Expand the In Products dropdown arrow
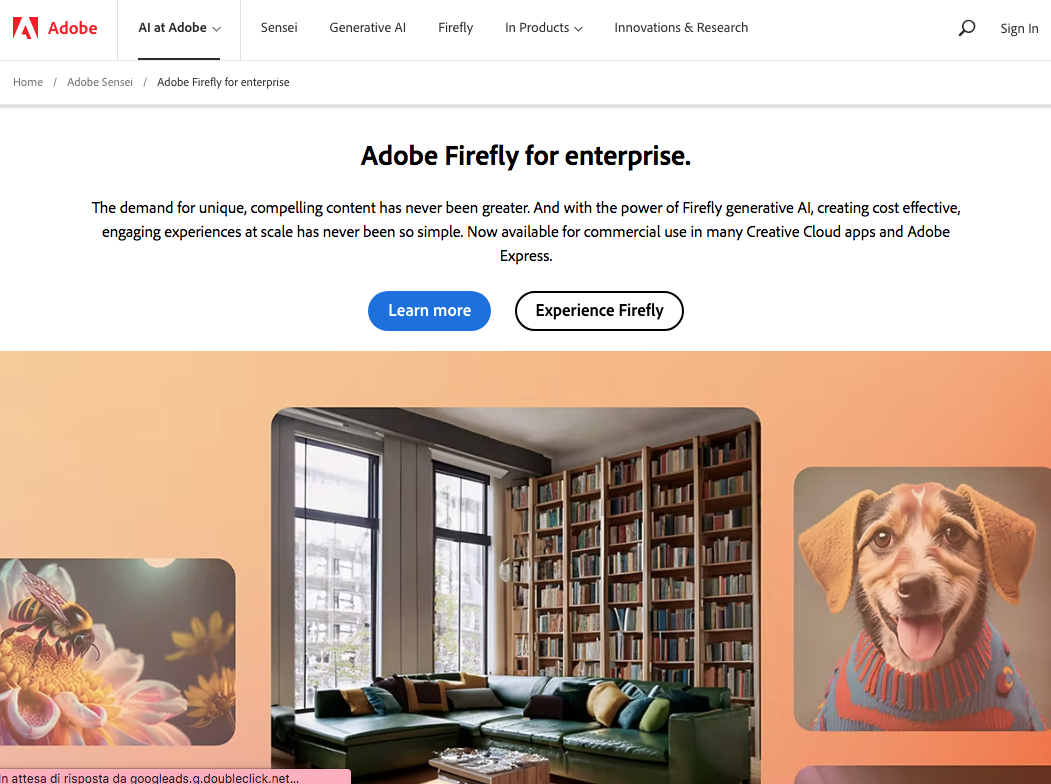Viewport: 1051px width, 784px height. click(x=578, y=29)
